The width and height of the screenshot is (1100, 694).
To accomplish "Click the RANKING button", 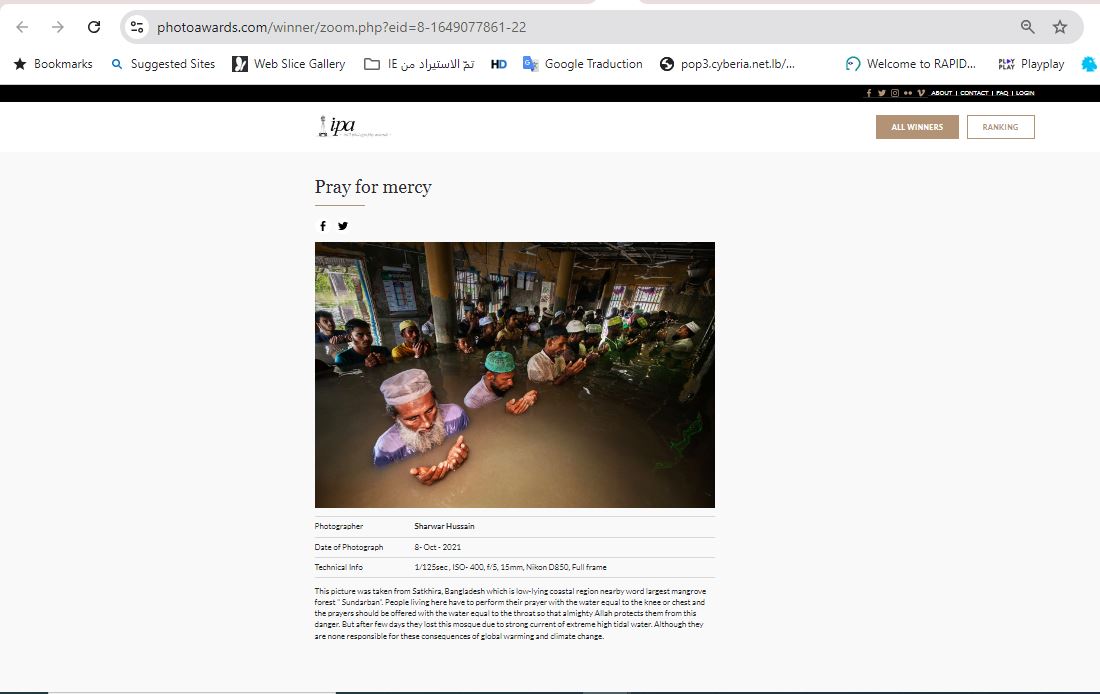I will coord(1000,127).
